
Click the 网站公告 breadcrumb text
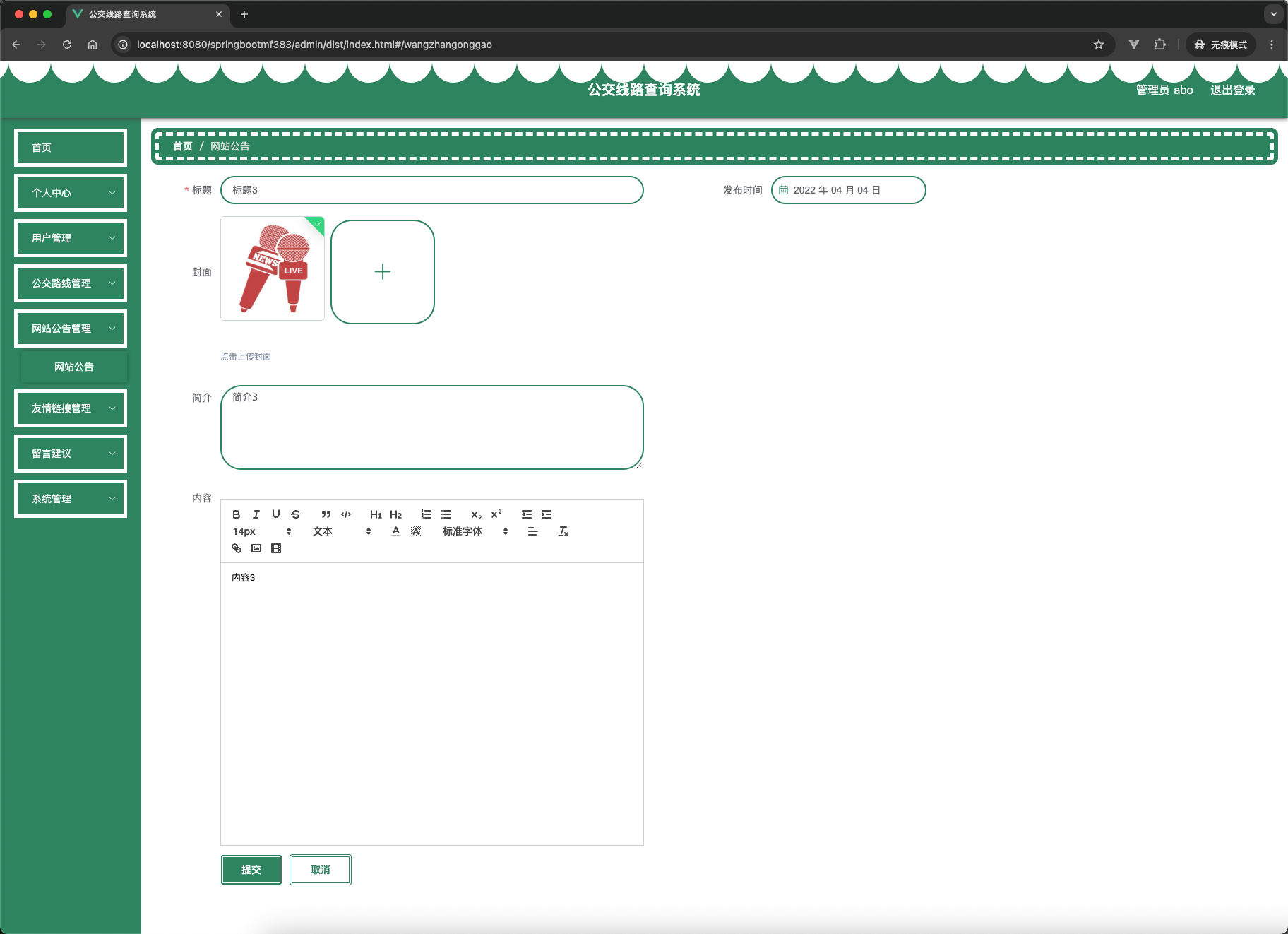click(230, 146)
